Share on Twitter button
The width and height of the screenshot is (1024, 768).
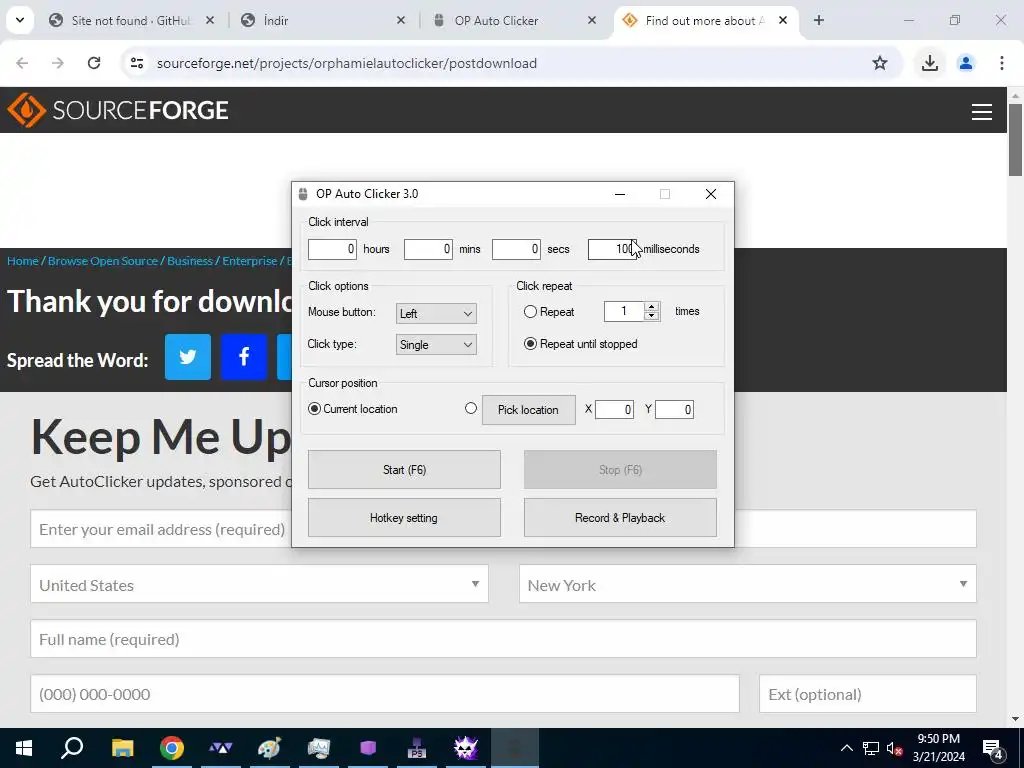tap(188, 357)
